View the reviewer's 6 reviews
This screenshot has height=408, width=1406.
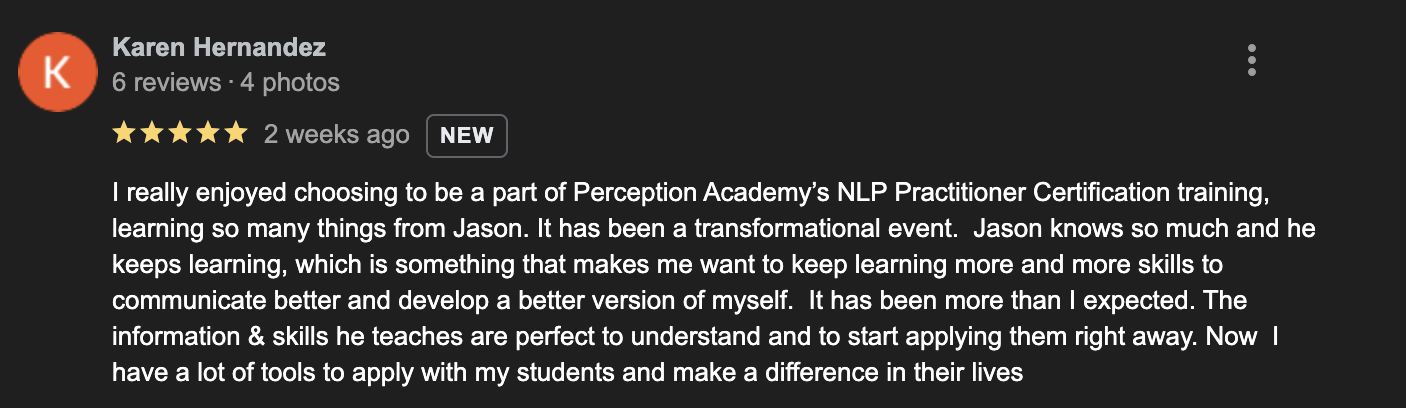[166, 82]
